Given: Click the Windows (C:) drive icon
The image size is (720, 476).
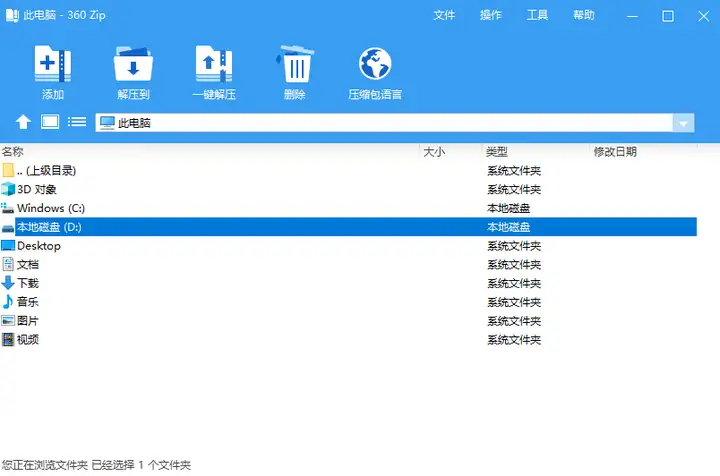Looking at the screenshot, I should tap(7, 208).
